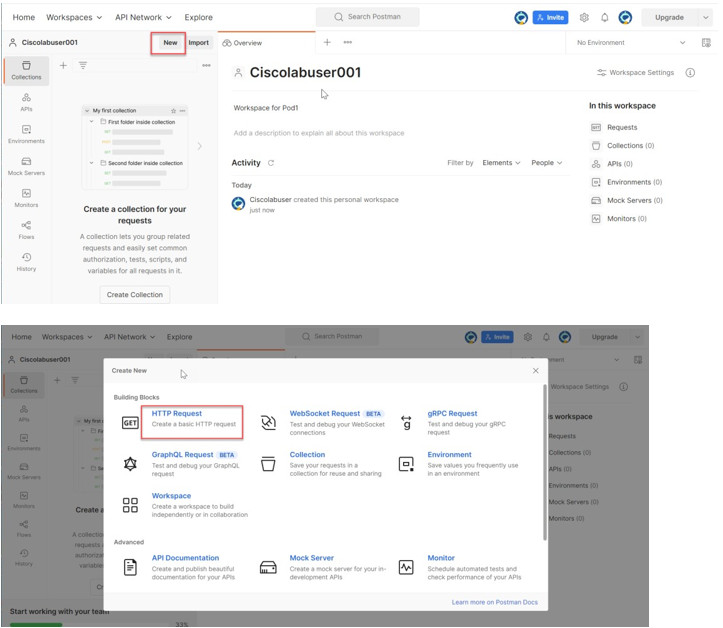Open Explore in the top window

pos(198,18)
